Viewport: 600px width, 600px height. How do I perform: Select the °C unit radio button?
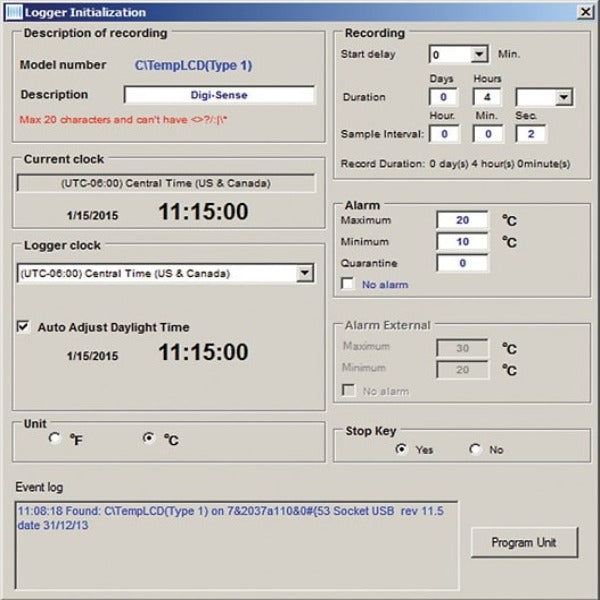tap(149, 438)
